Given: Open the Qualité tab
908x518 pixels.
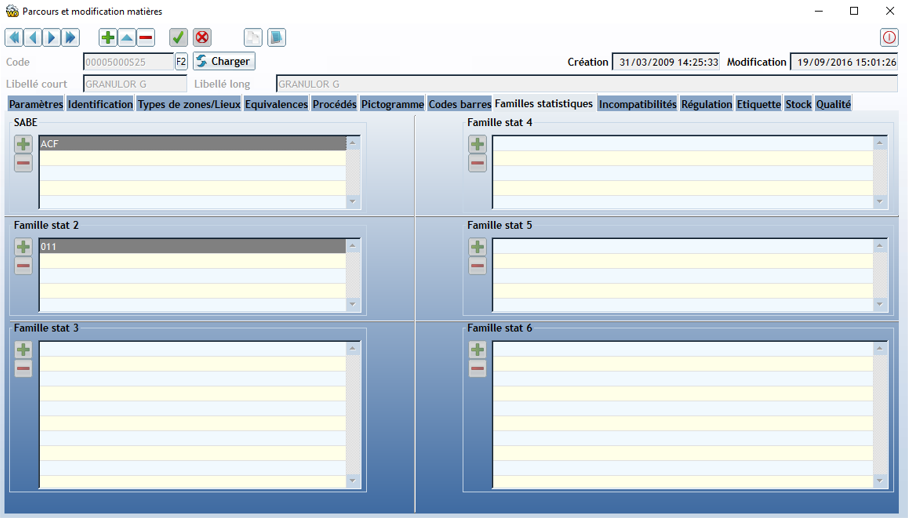Looking at the screenshot, I should (x=833, y=104).
